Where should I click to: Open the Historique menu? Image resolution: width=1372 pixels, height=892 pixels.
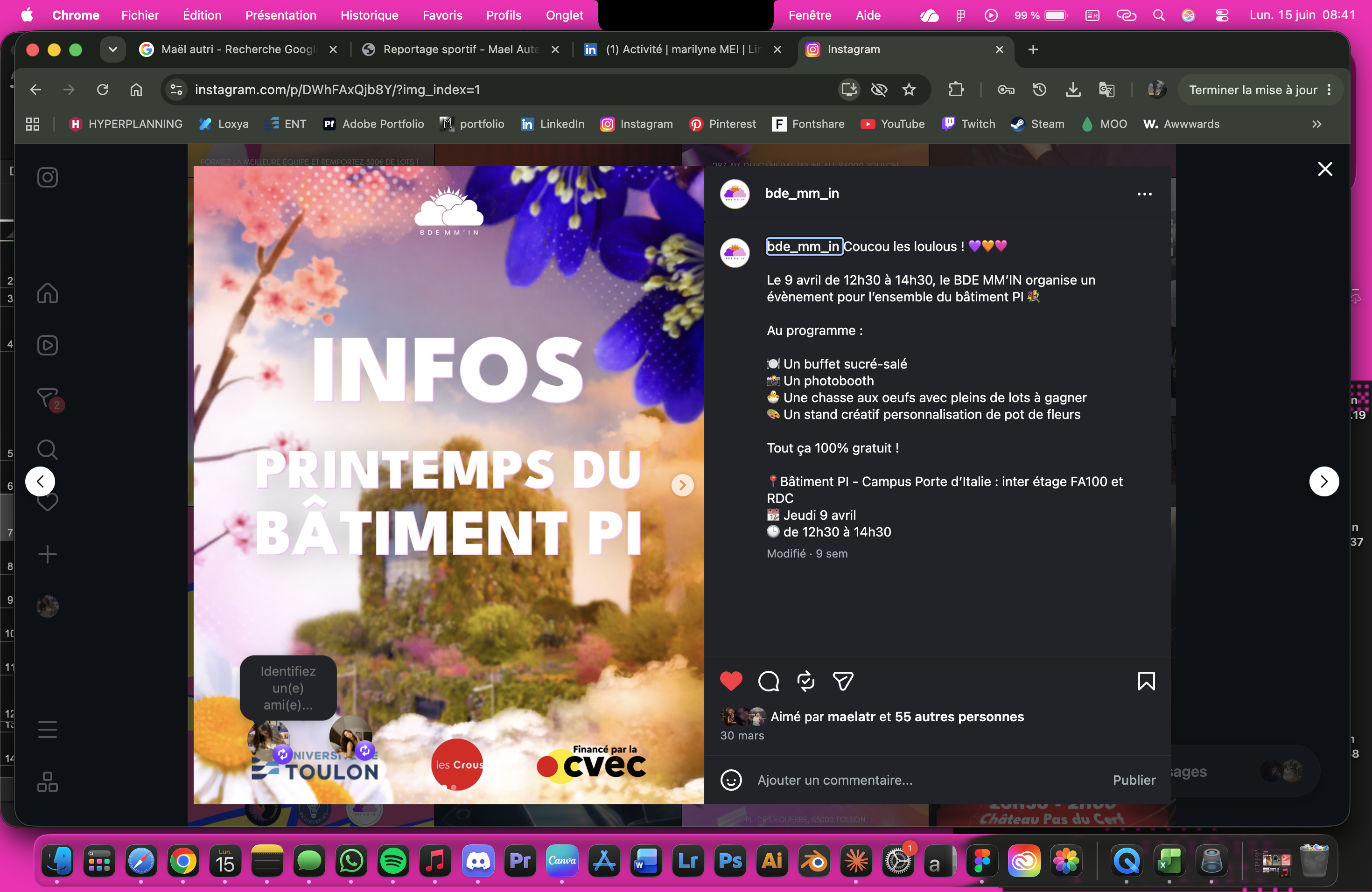click(x=369, y=15)
